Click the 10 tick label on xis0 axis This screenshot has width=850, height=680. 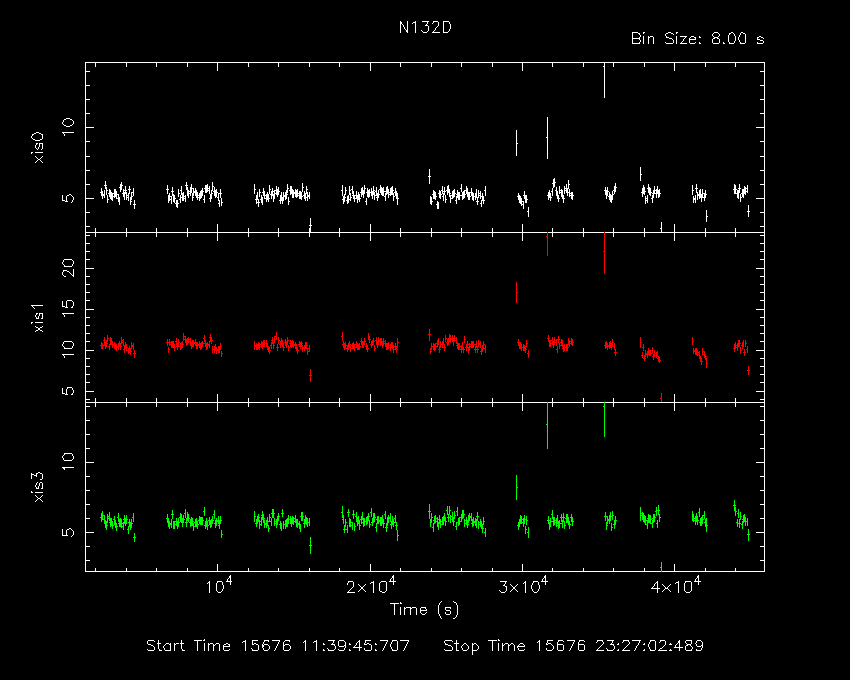68,128
